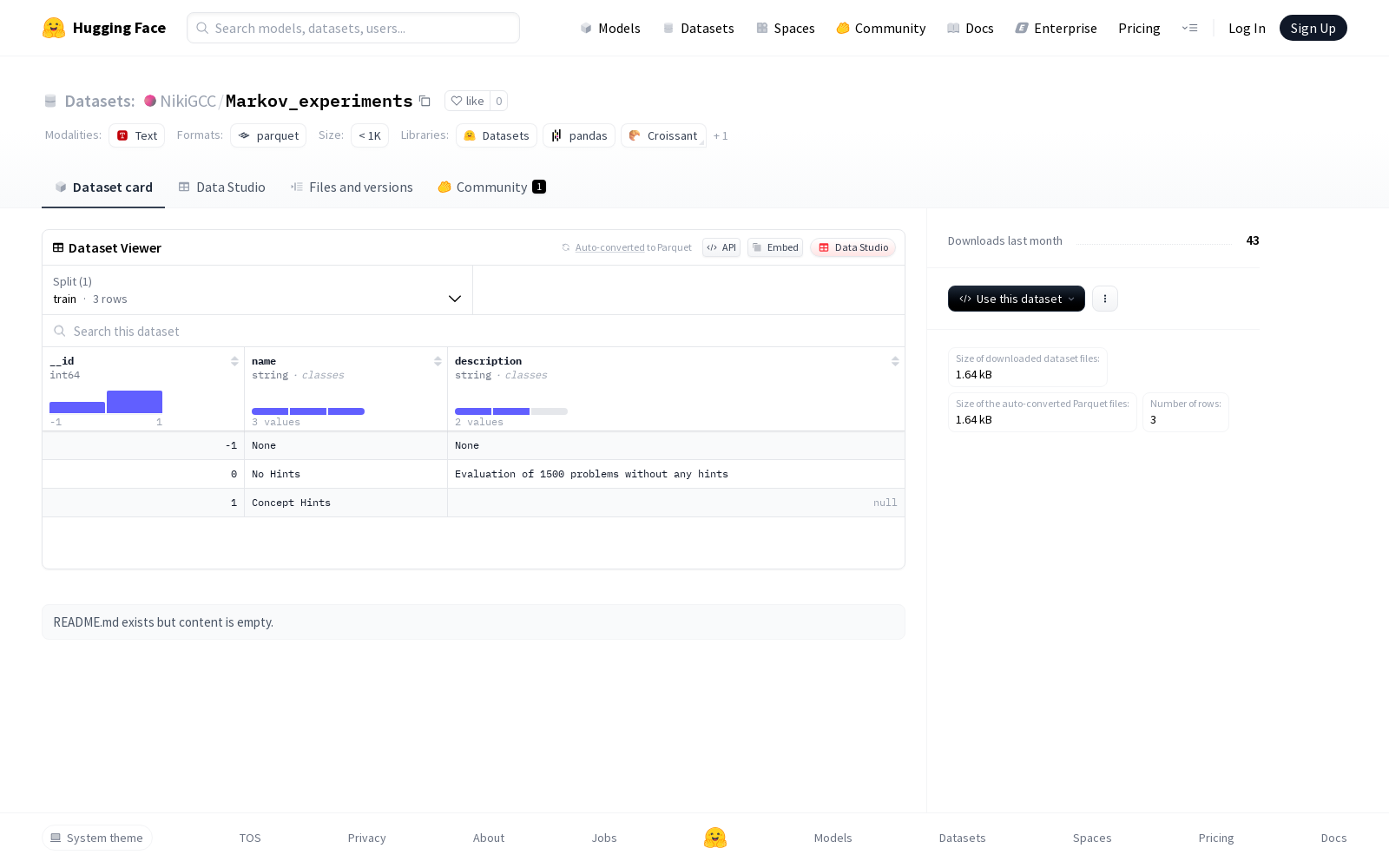1389x868 pixels.
Task: Go to Spaces in top navigation
Action: pyautogui.click(x=785, y=28)
